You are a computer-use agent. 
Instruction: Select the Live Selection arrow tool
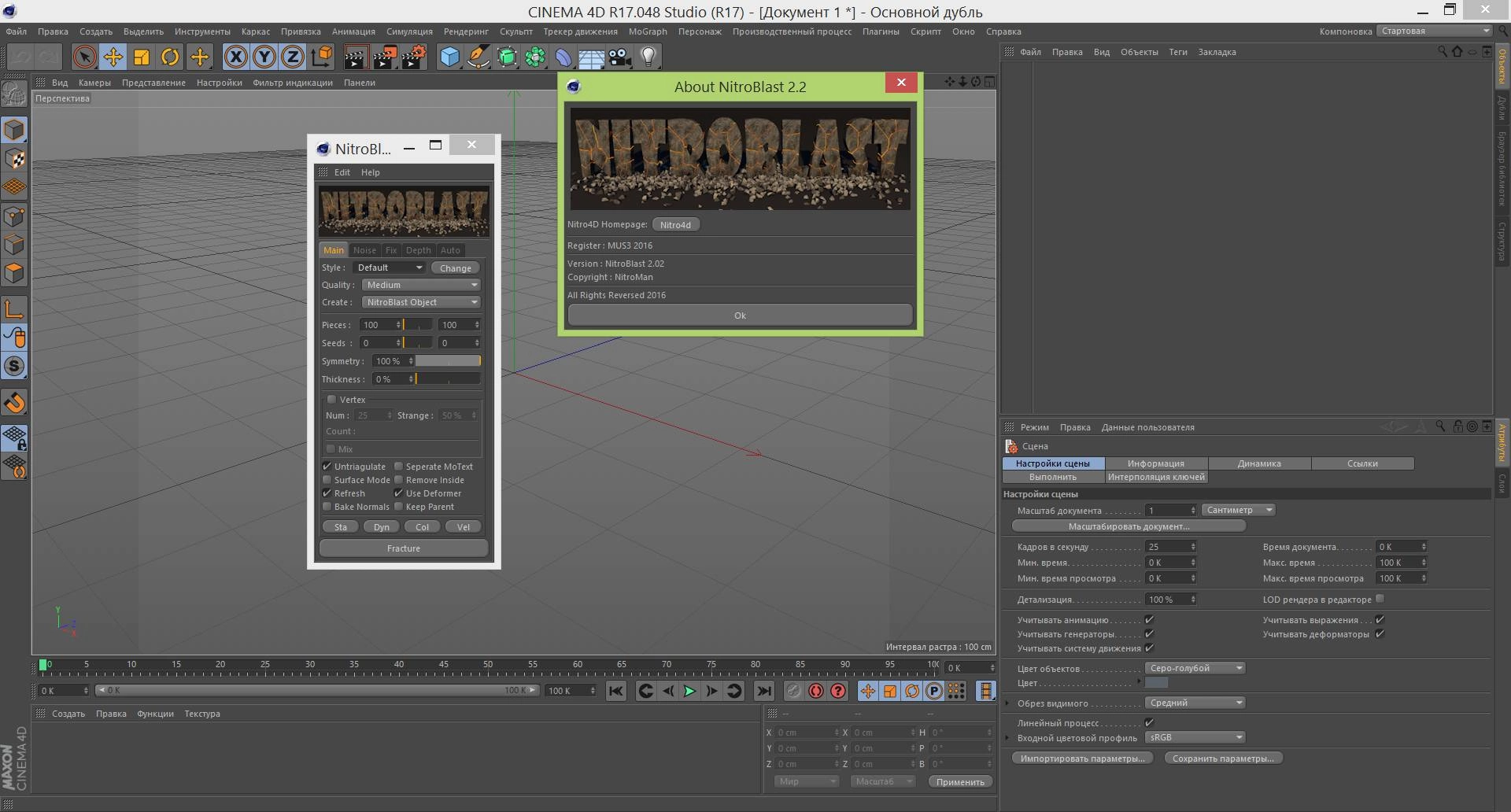(84, 57)
